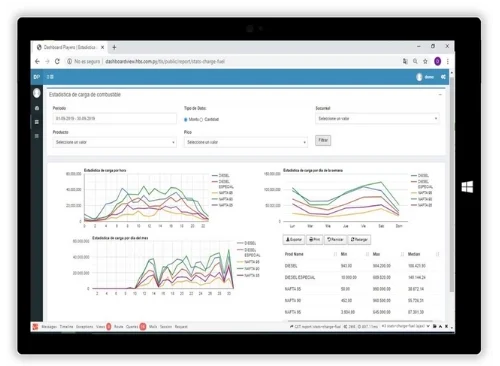
Task: Click the Periodo date range field
Action: [x=114, y=119]
